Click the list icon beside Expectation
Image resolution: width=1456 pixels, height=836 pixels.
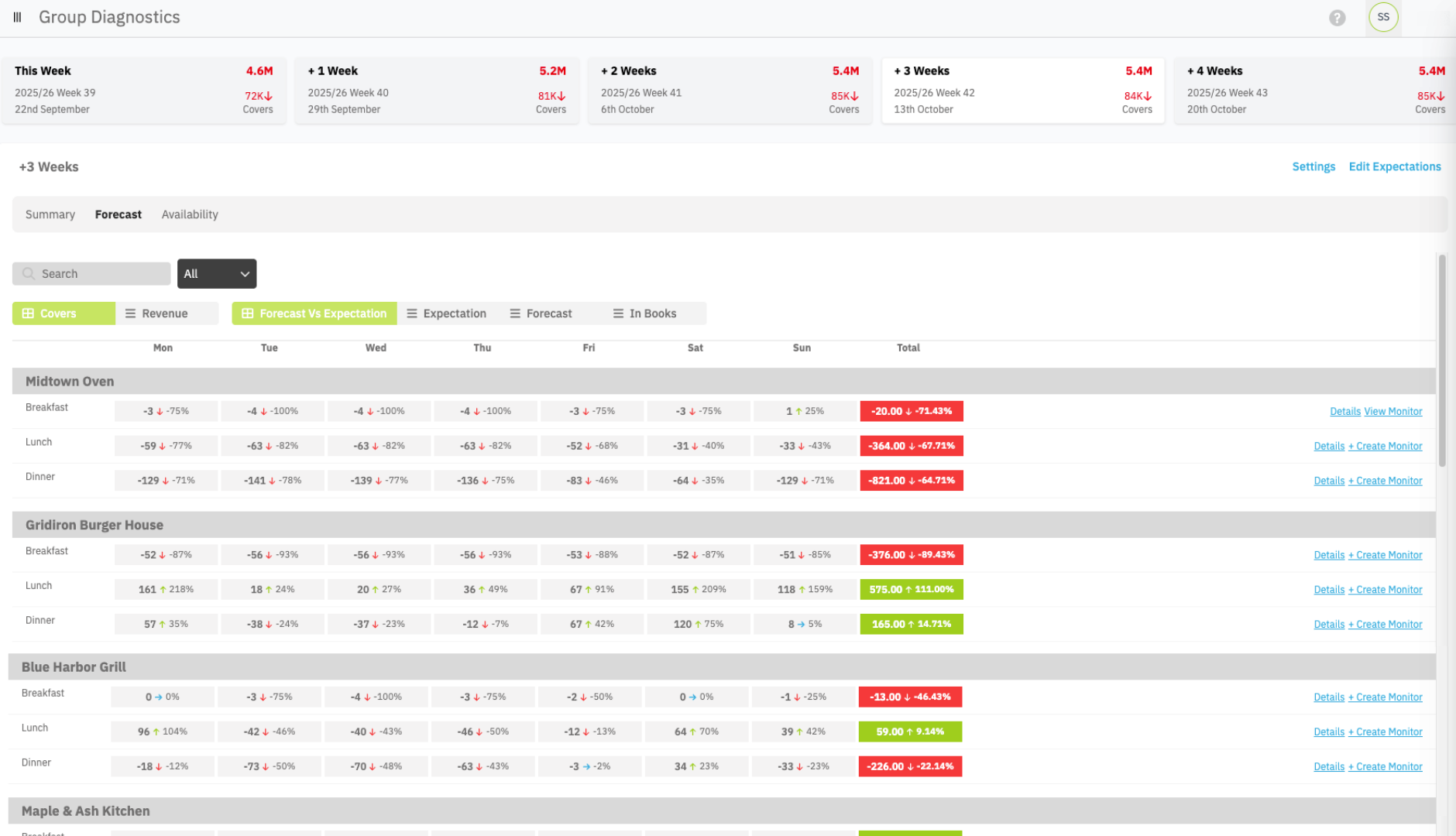pos(412,313)
